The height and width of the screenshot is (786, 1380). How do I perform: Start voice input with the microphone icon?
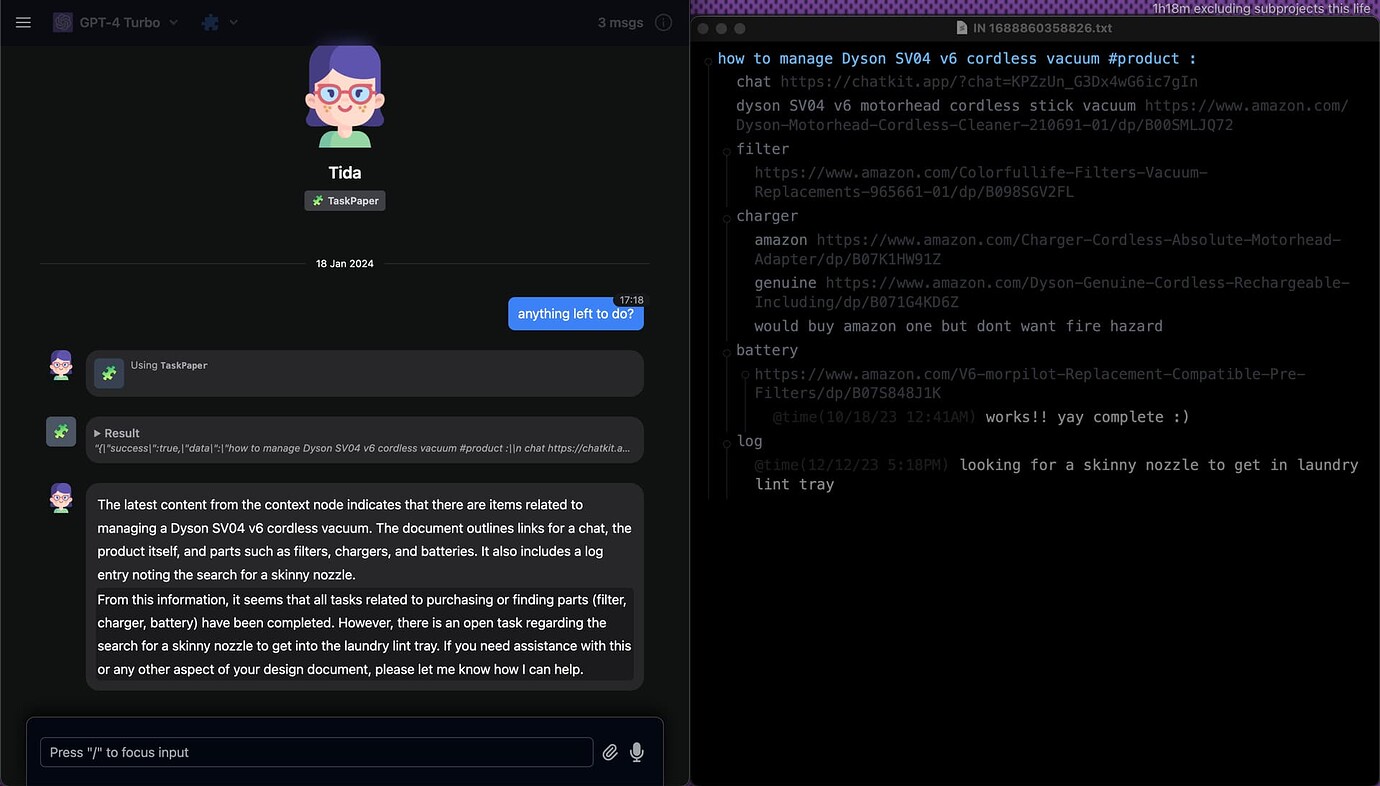pos(637,752)
